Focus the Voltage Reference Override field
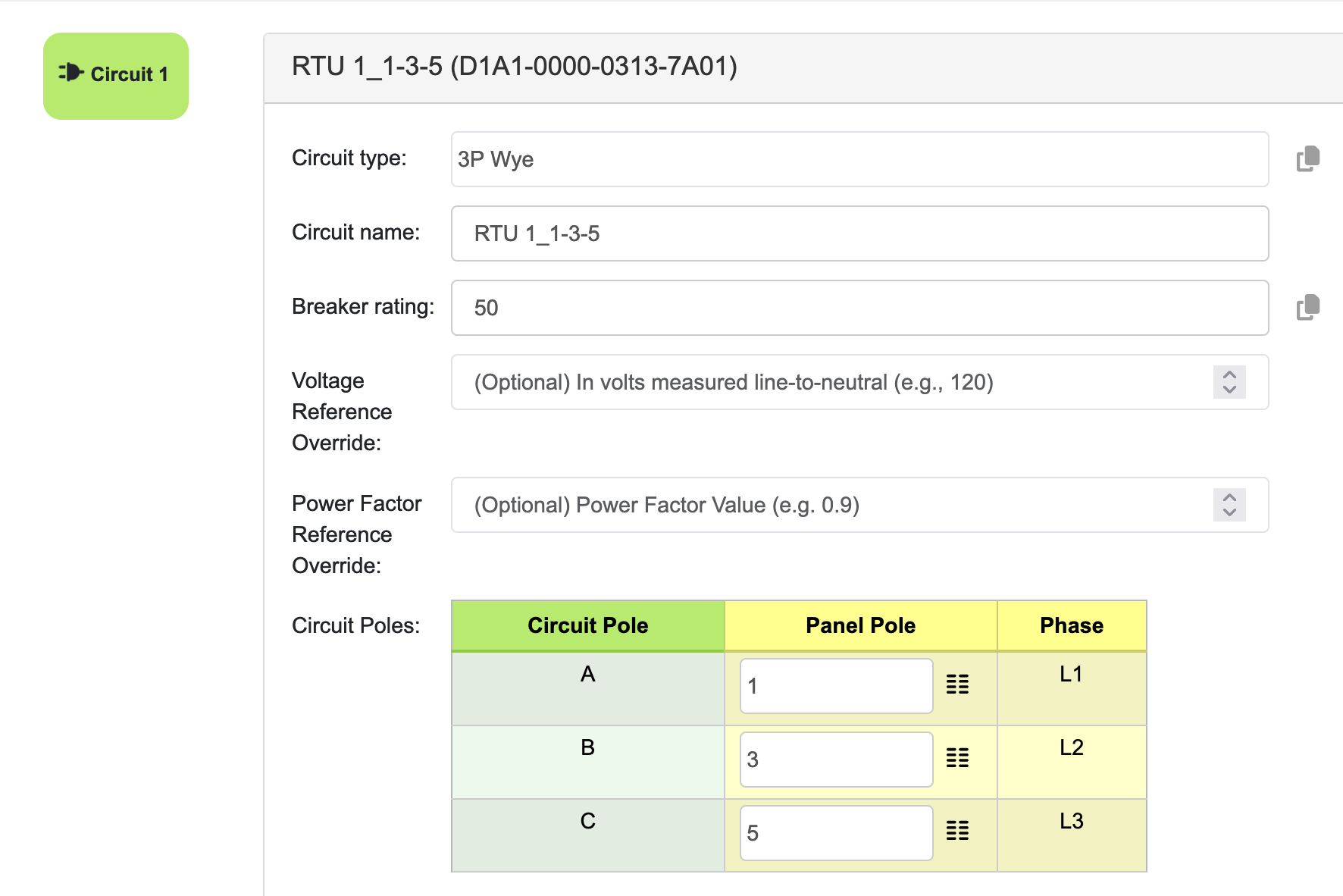Image resolution: width=1343 pixels, height=896 pixels. click(x=834, y=382)
